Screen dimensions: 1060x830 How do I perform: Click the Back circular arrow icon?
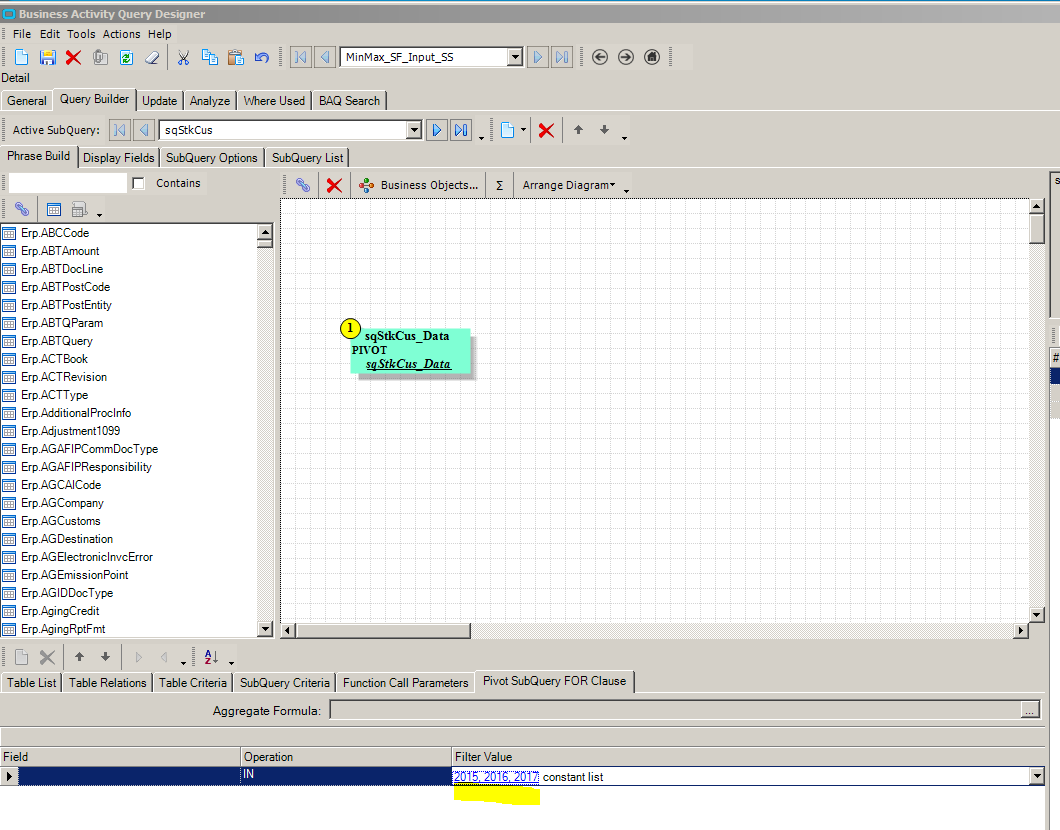point(600,57)
